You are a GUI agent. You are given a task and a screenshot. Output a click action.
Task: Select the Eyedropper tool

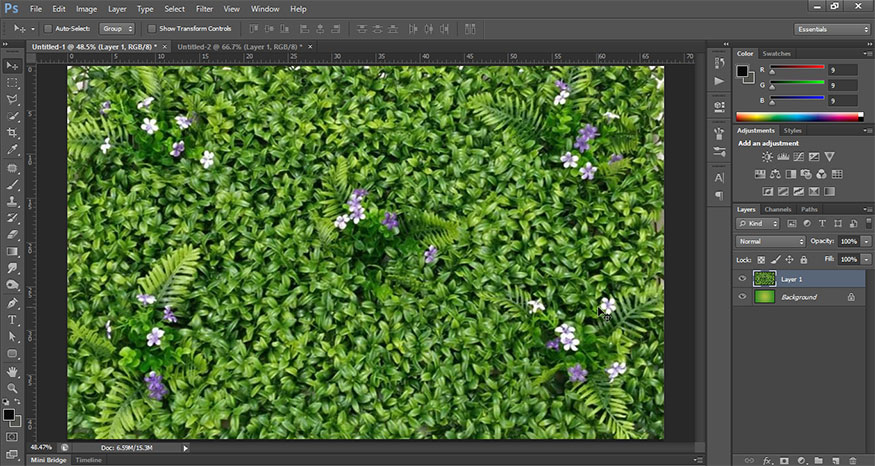coord(13,150)
